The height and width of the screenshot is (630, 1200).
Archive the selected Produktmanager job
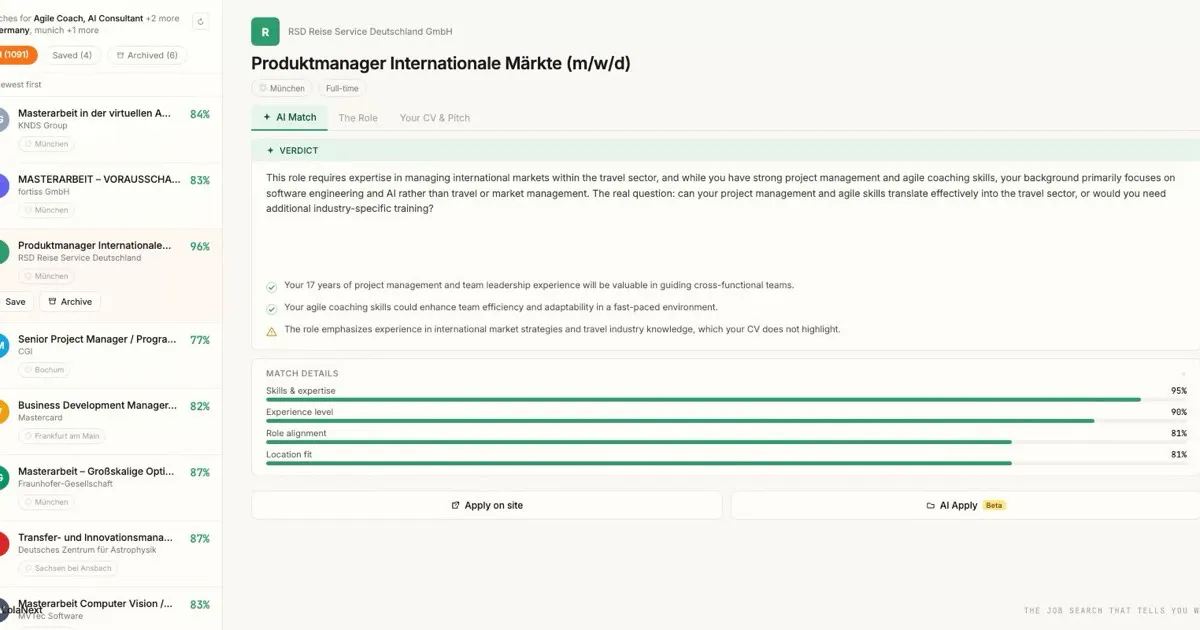pyautogui.click(x=70, y=302)
